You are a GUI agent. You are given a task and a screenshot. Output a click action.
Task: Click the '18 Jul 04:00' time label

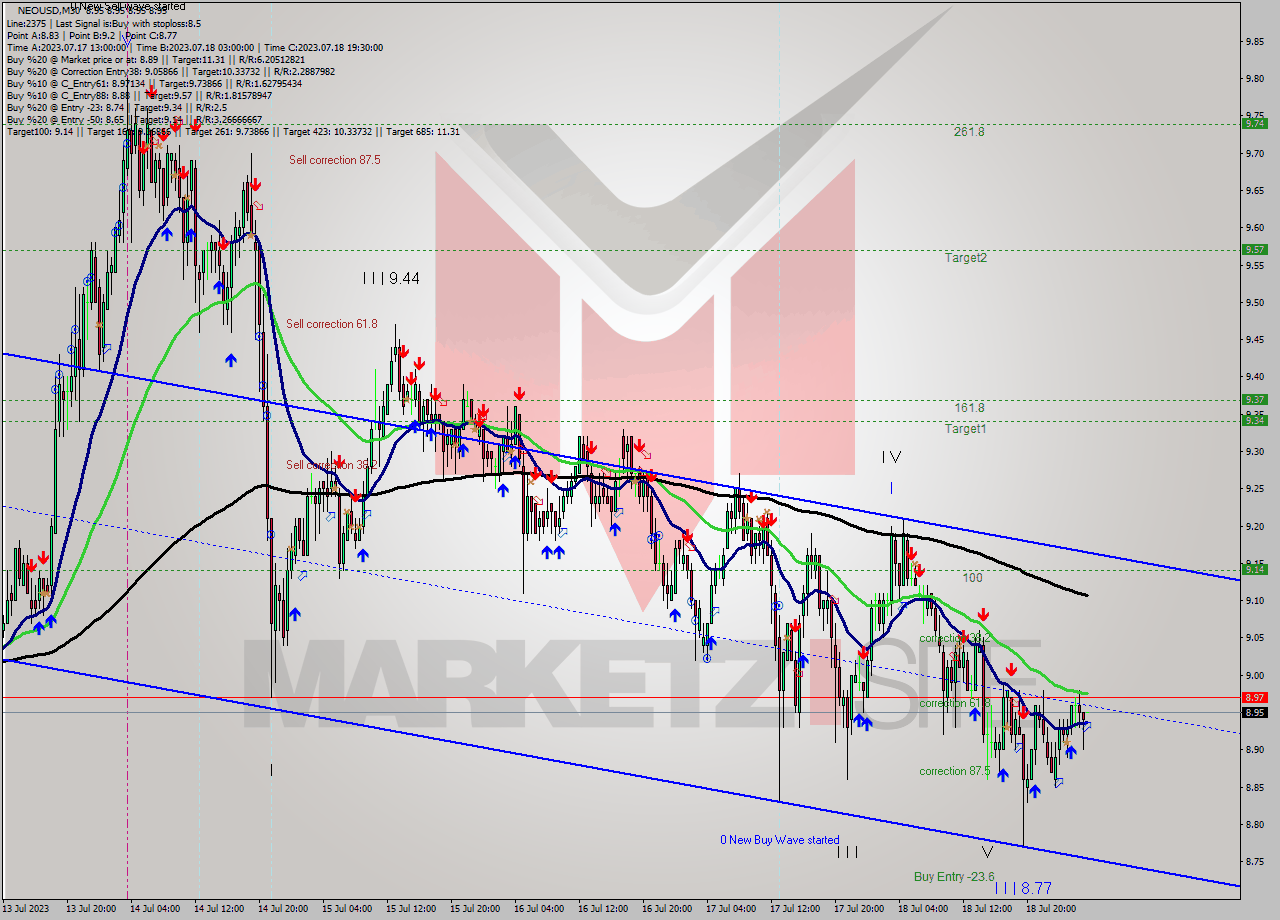point(924,909)
